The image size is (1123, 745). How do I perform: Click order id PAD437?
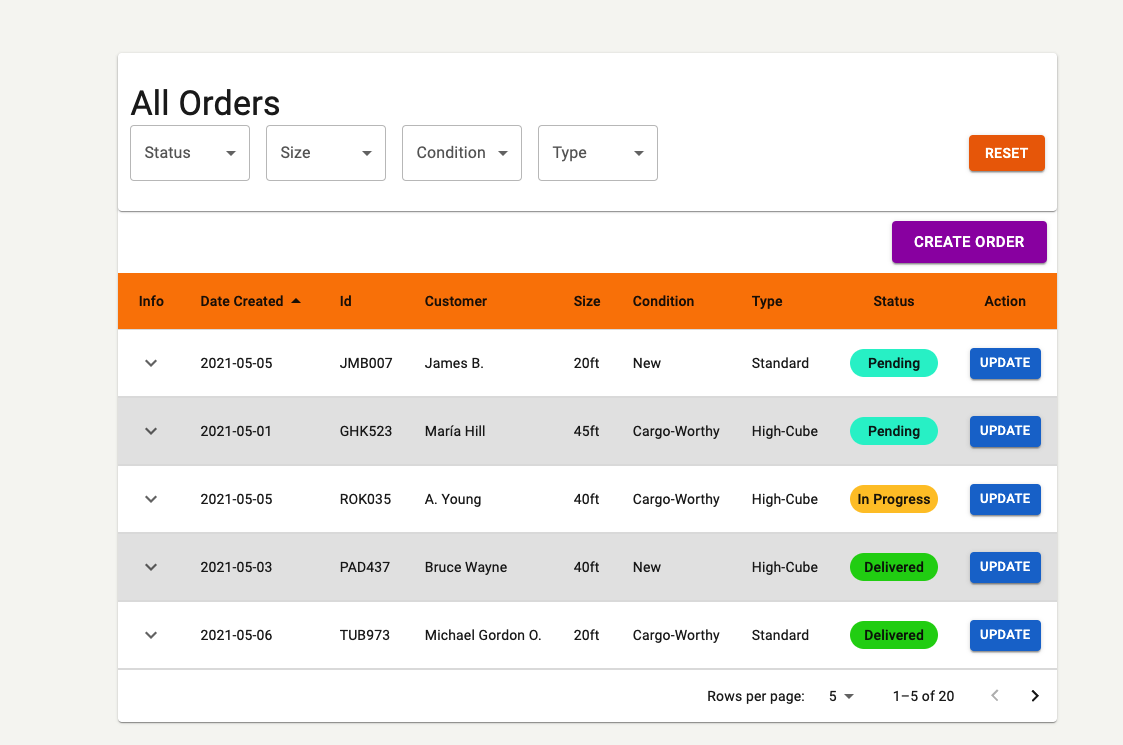[x=365, y=567]
